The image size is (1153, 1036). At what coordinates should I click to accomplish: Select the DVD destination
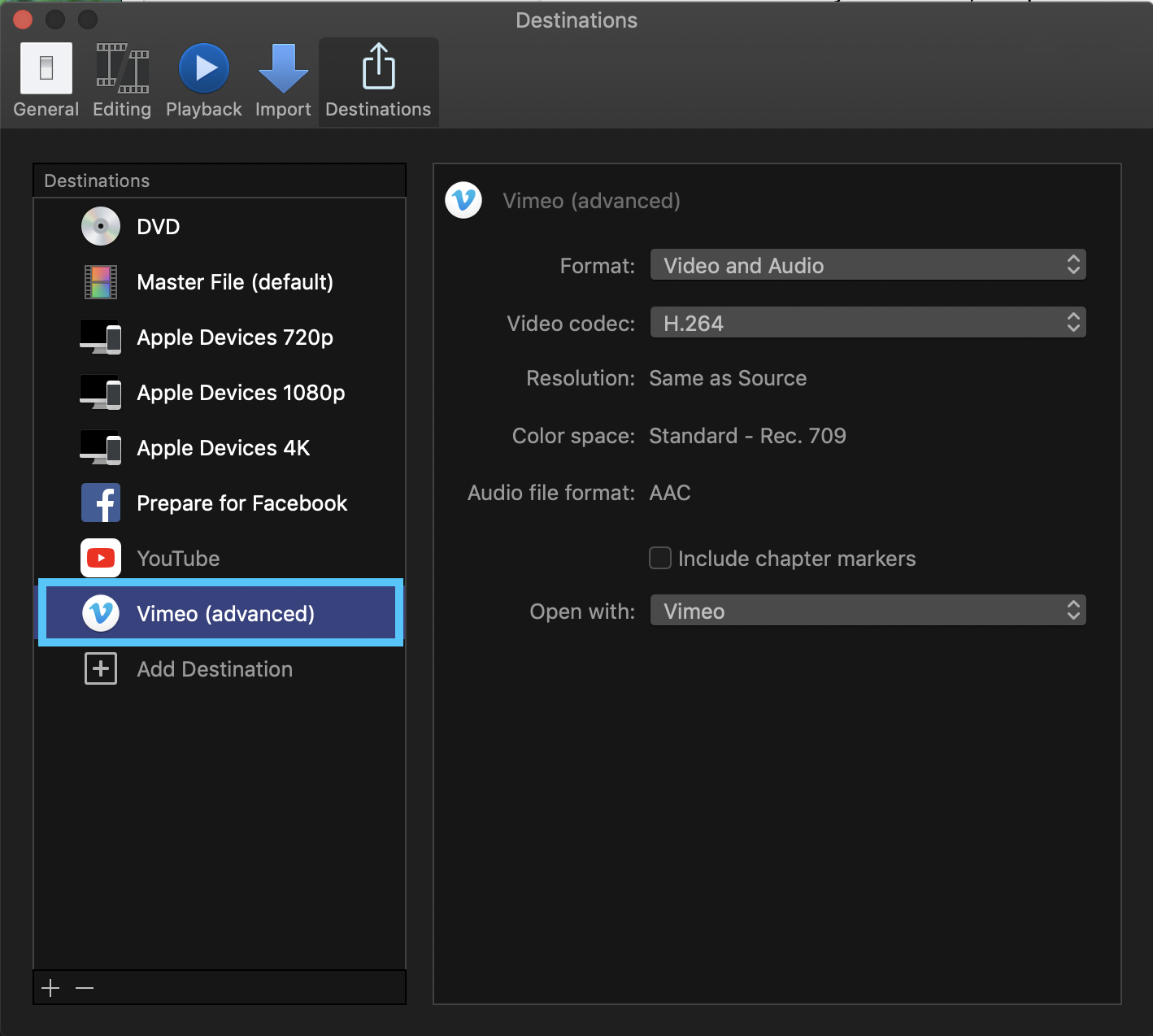158,227
